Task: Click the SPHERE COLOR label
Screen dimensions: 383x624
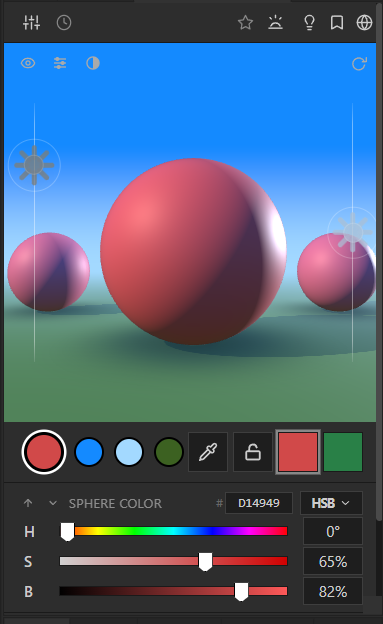Action: pos(115,503)
